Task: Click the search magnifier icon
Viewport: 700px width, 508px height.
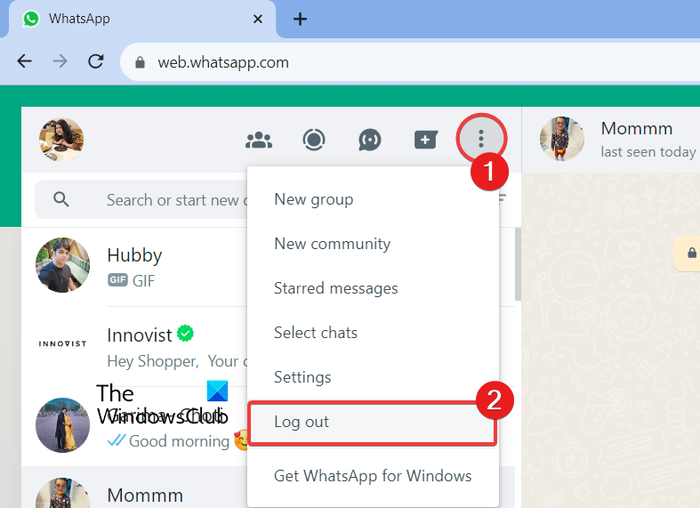Action: [x=61, y=199]
